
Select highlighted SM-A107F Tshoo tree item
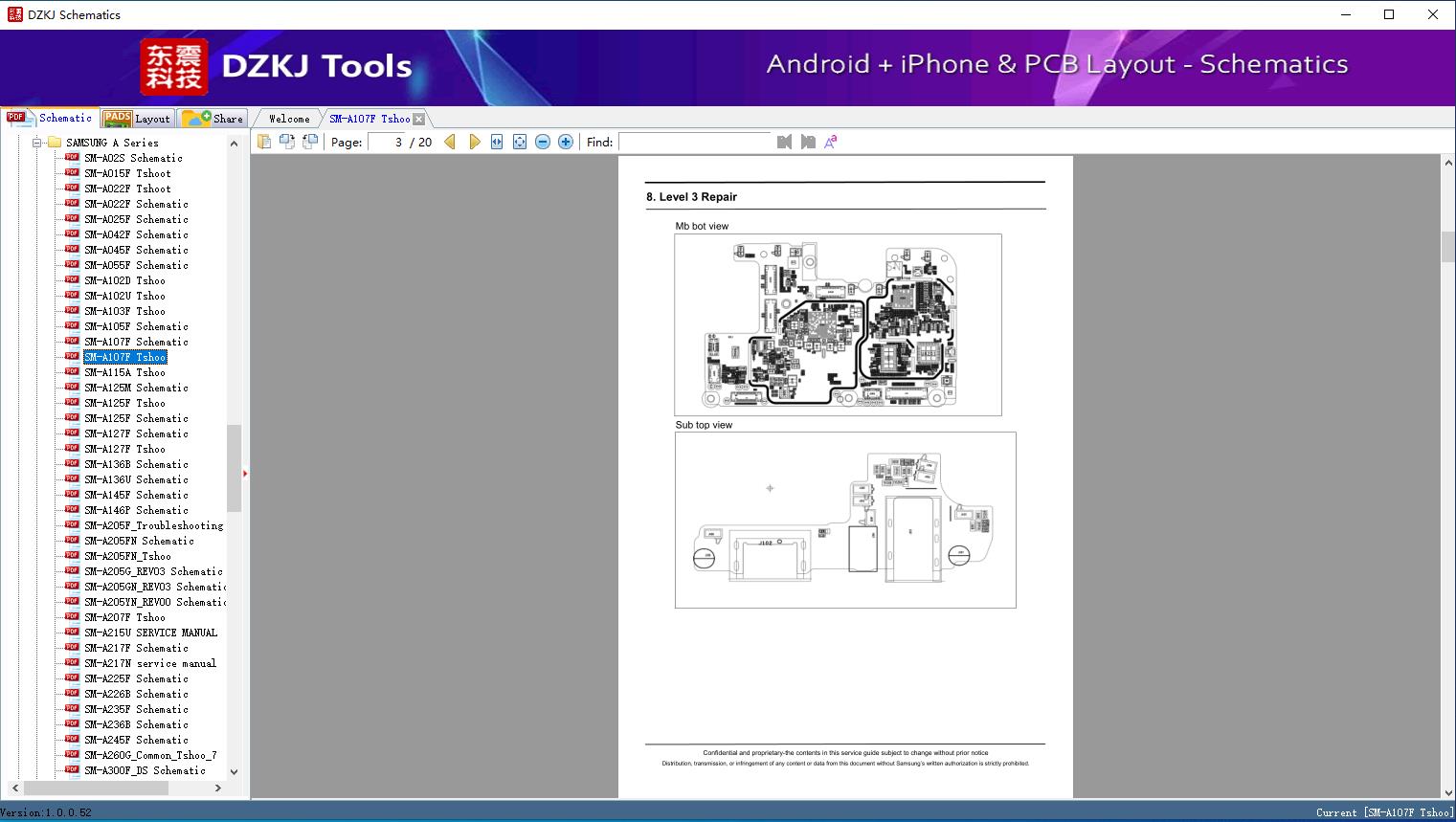click(x=124, y=357)
